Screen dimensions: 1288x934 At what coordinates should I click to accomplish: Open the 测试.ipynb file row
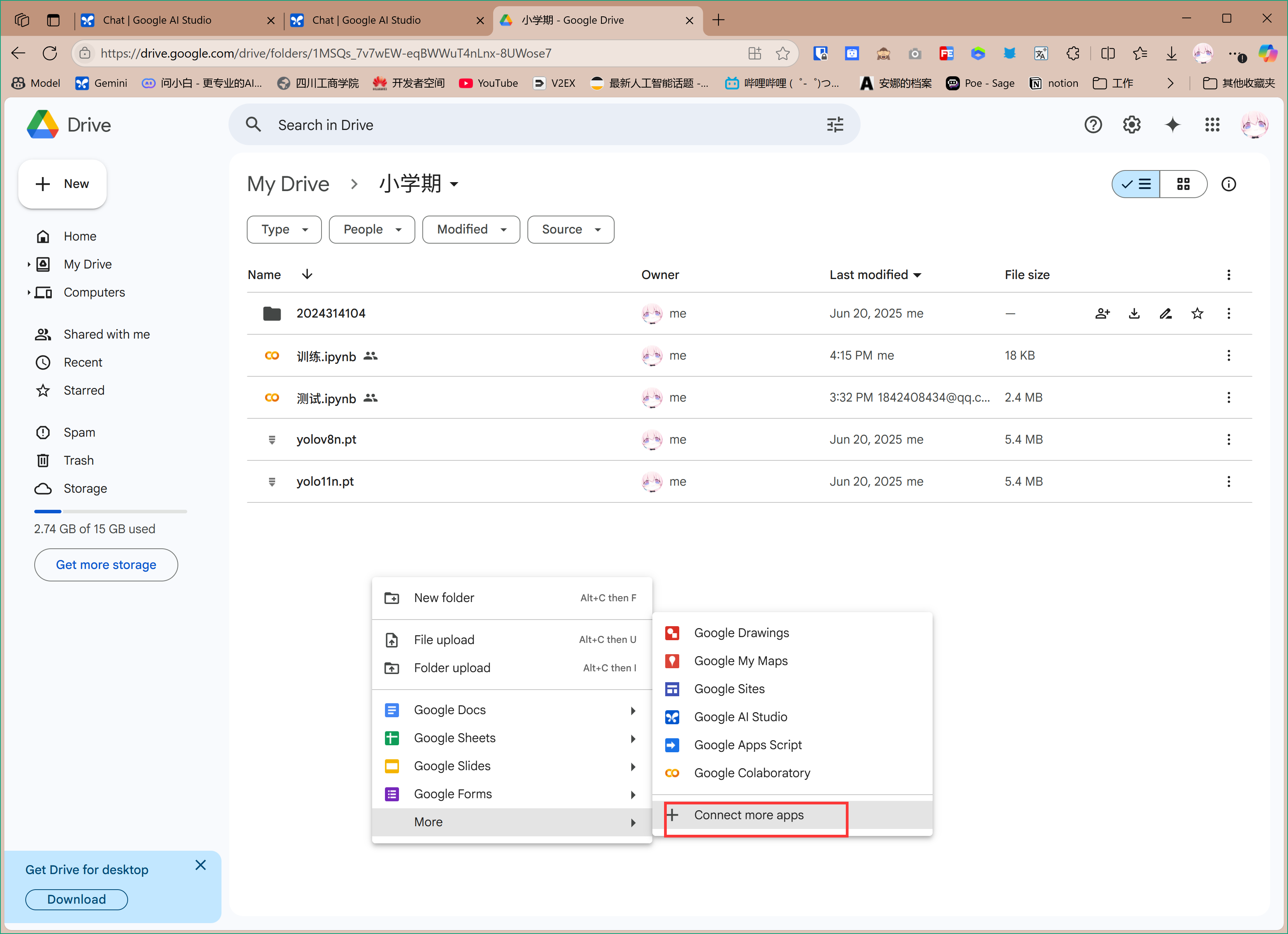click(x=749, y=397)
